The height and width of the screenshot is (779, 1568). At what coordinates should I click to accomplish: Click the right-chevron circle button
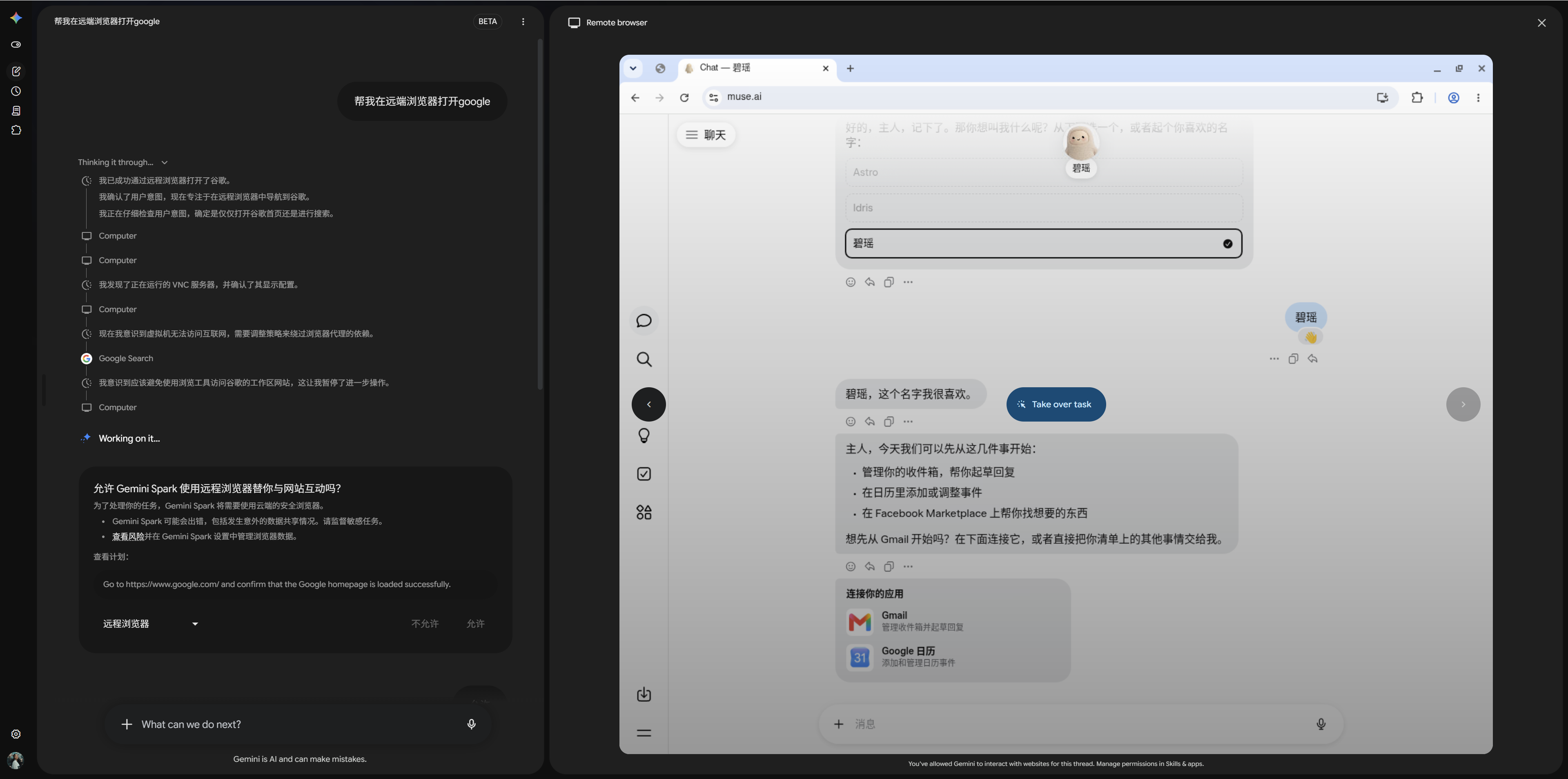click(1463, 404)
